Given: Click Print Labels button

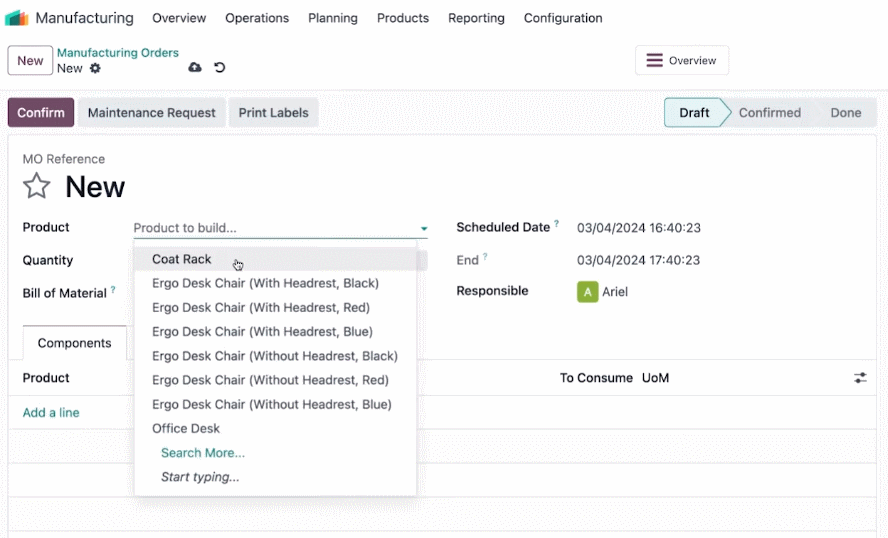Looking at the screenshot, I should click(274, 112).
